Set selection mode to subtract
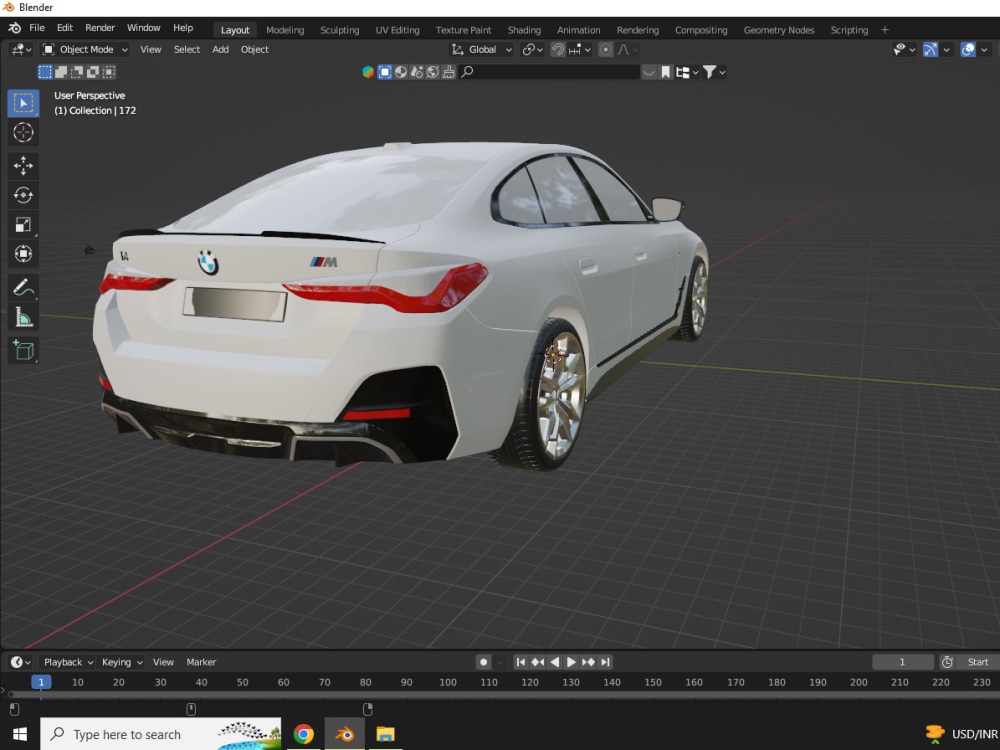The image size is (1000, 750). click(x=77, y=72)
